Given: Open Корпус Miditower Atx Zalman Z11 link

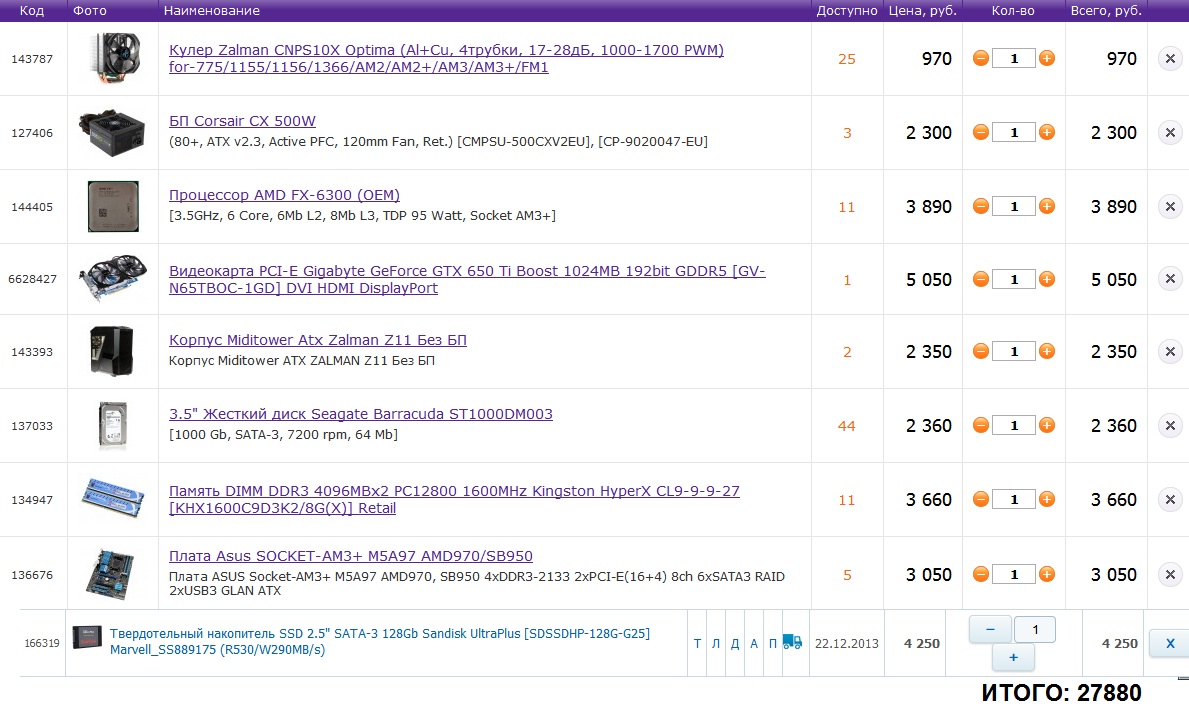Looking at the screenshot, I should [318, 340].
